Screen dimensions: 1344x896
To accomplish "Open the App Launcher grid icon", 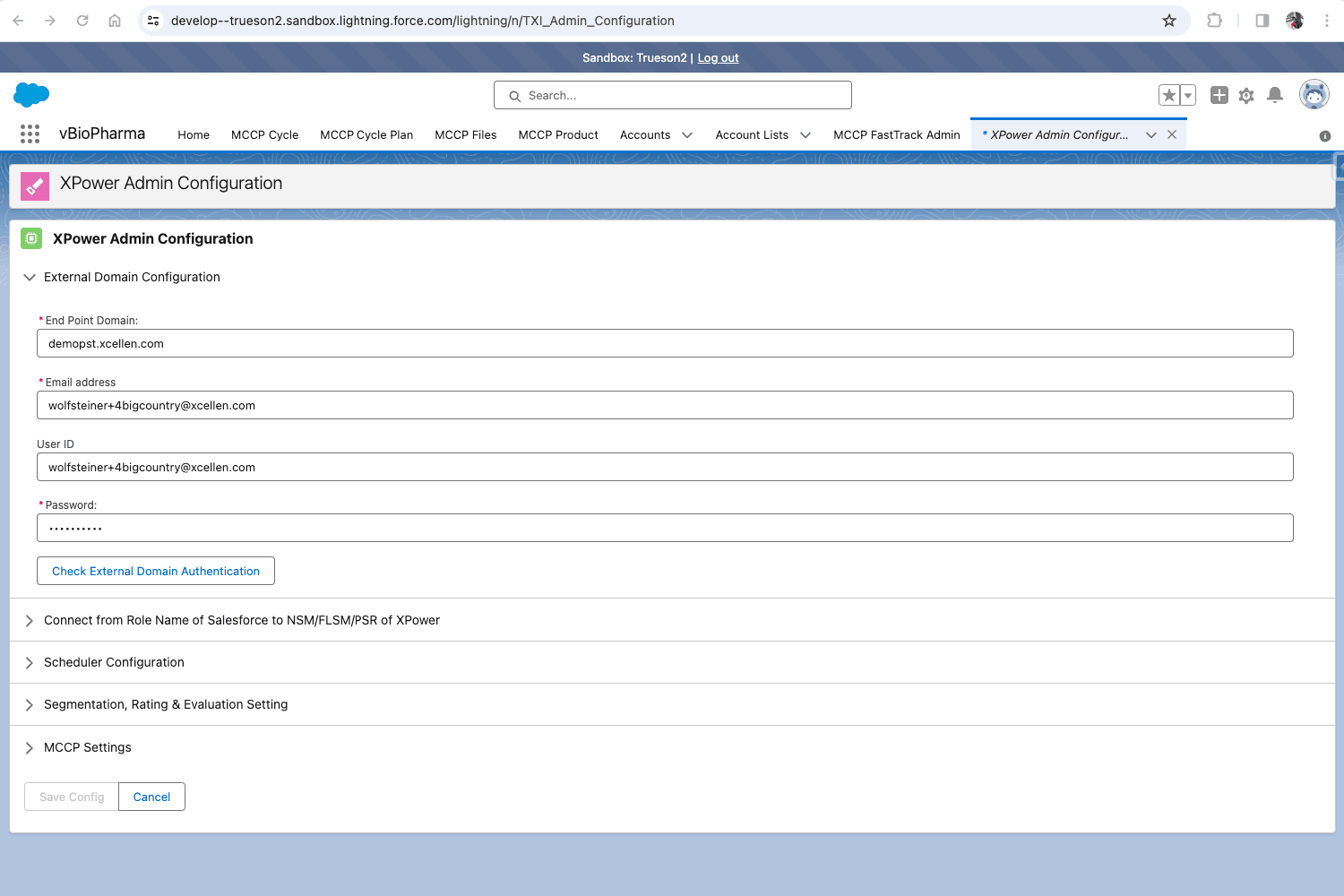I will [30, 134].
